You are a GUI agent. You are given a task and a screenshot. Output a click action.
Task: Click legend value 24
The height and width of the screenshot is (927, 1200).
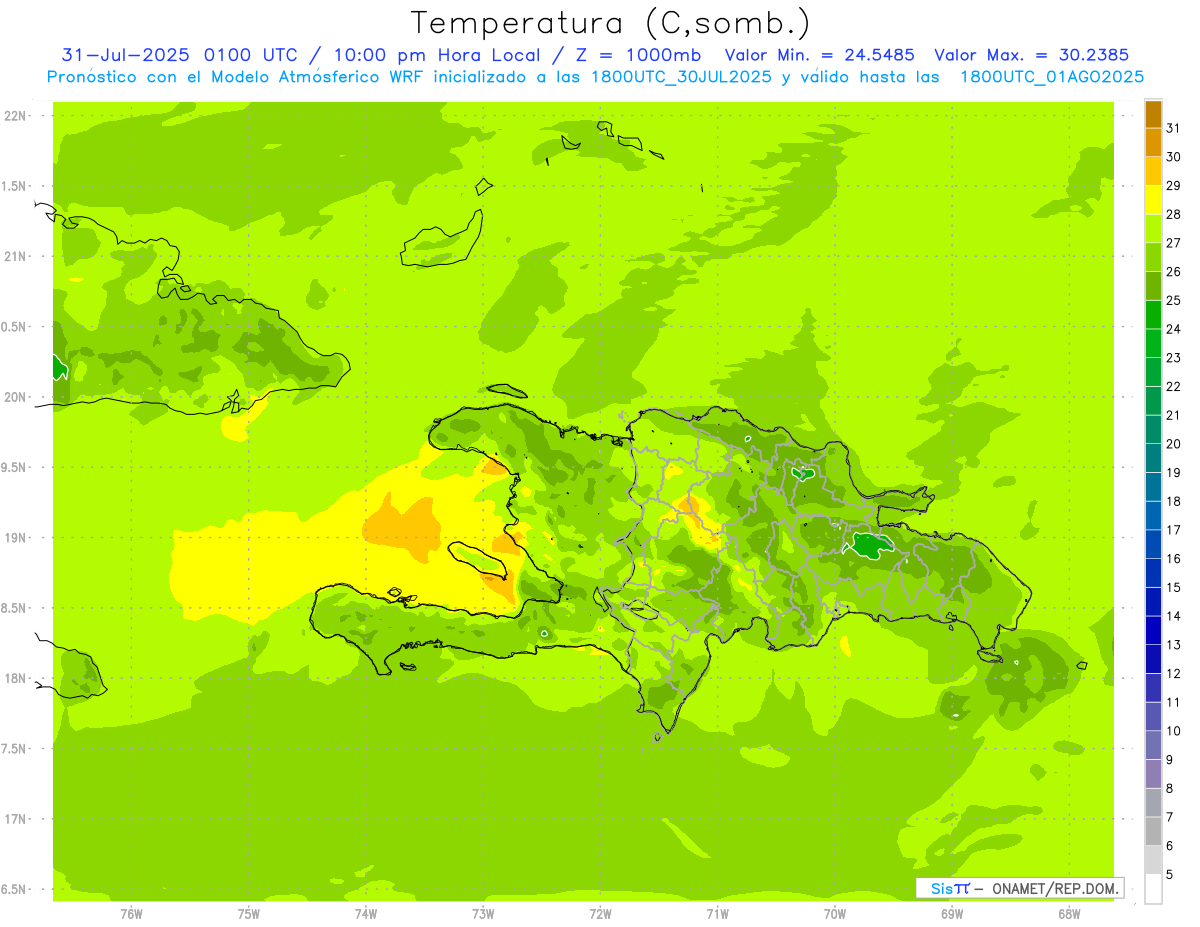[1173, 329]
